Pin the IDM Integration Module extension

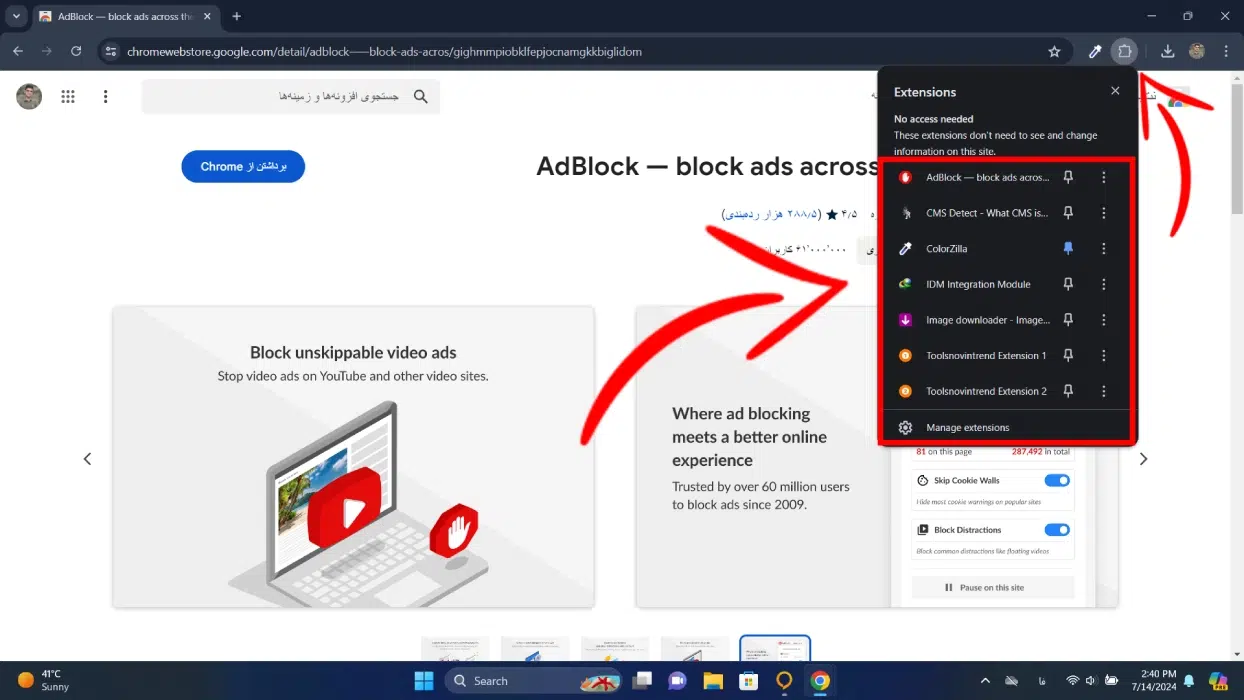[1068, 285]
